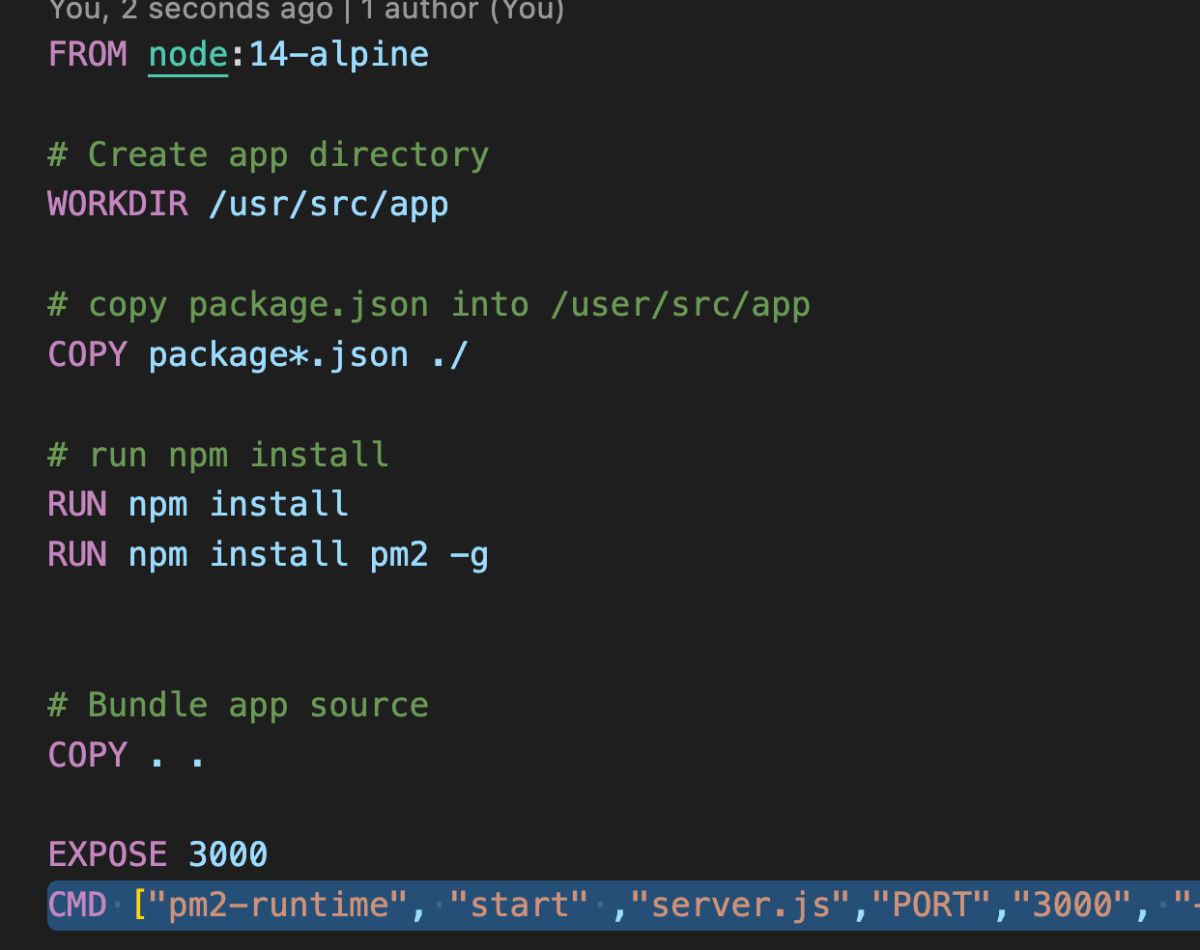Click the '# copy package.json into /user/src/app' comment

tap(429, 305)
